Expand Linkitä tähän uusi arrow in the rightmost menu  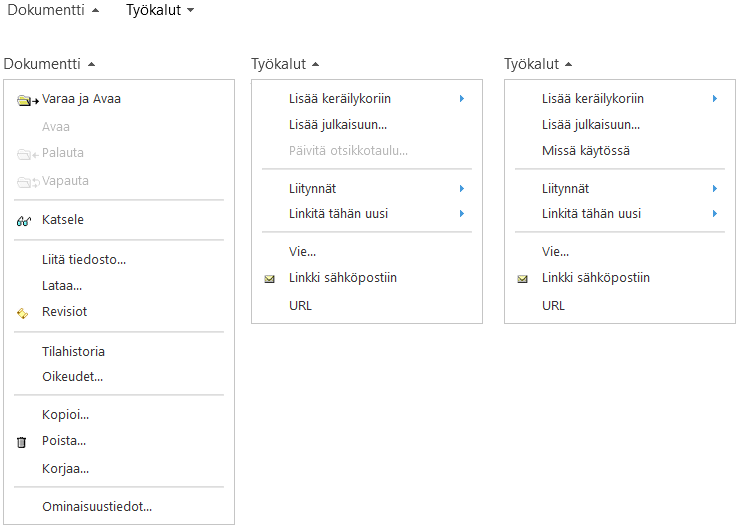(714, 213)
